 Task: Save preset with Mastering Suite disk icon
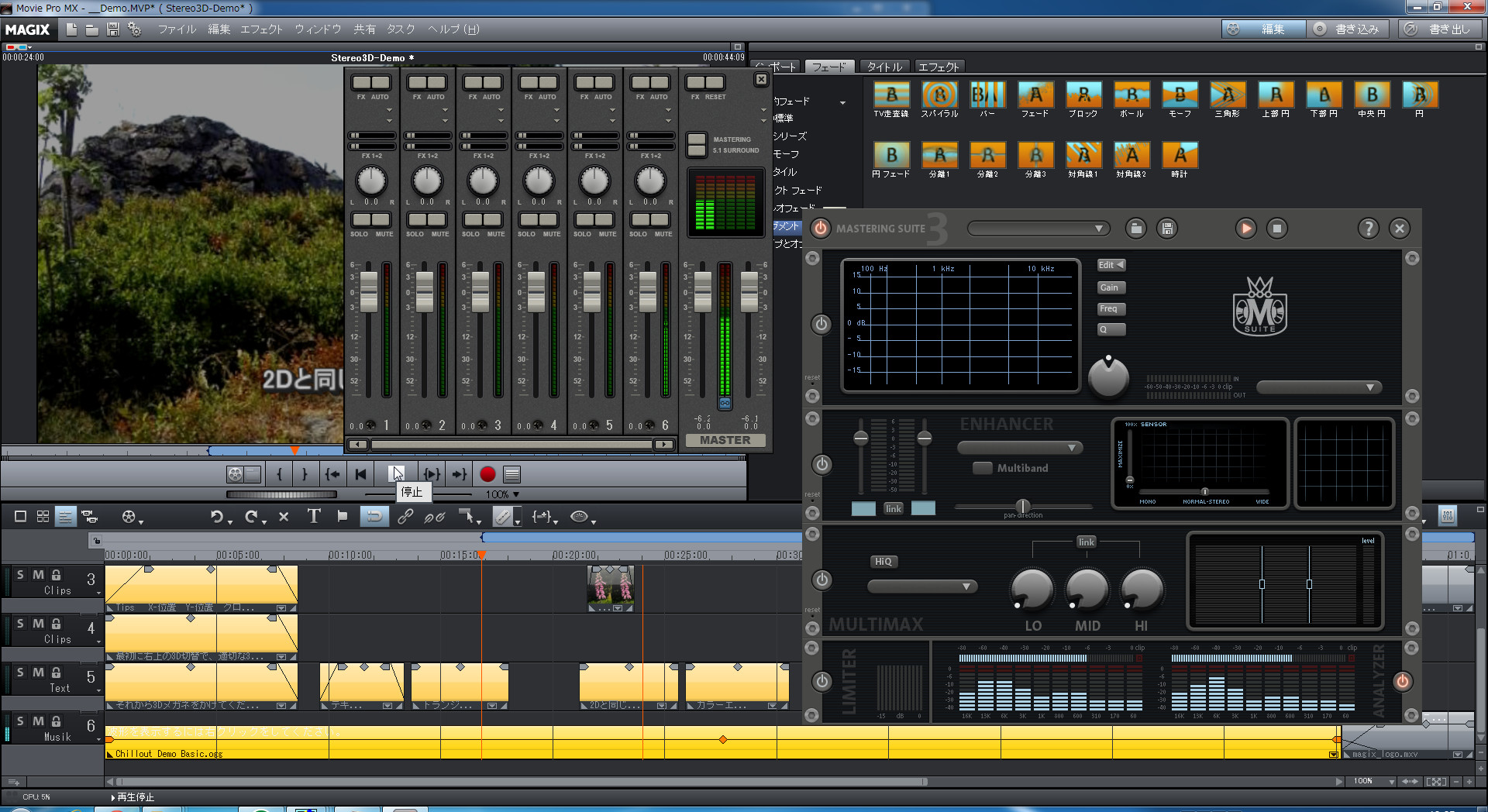pos(1167,229)
